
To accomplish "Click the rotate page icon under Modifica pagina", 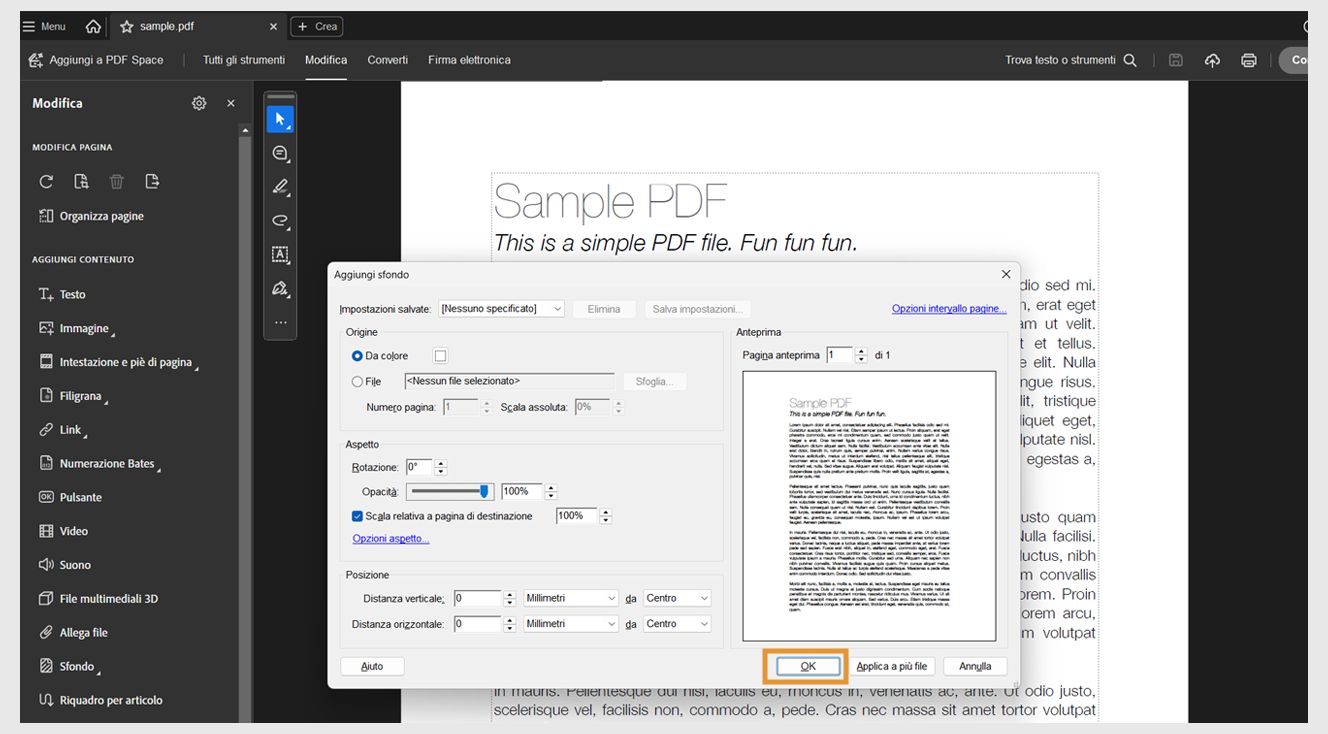I will 46,182.
